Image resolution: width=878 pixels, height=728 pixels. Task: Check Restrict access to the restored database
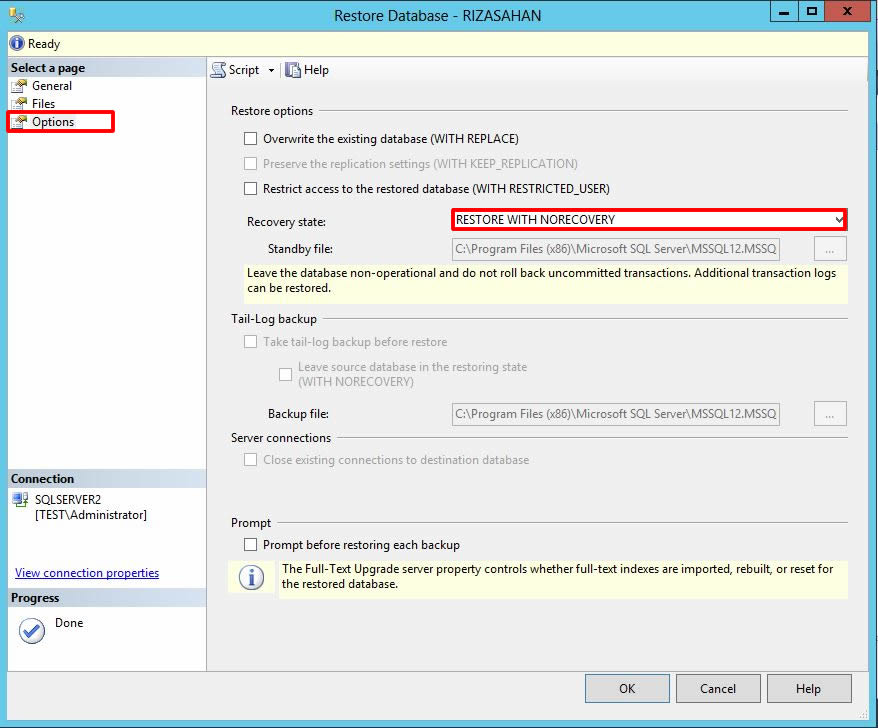[x=251, y=189]
